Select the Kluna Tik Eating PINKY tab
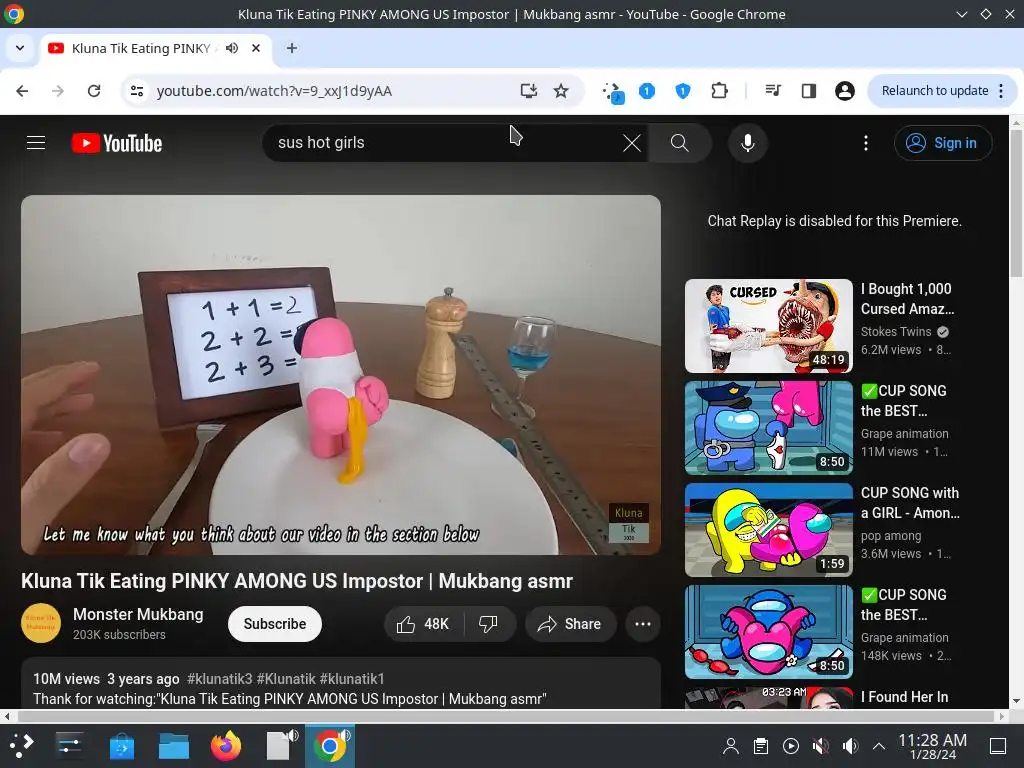This screenshot has height=768, width=1024. 157,48
